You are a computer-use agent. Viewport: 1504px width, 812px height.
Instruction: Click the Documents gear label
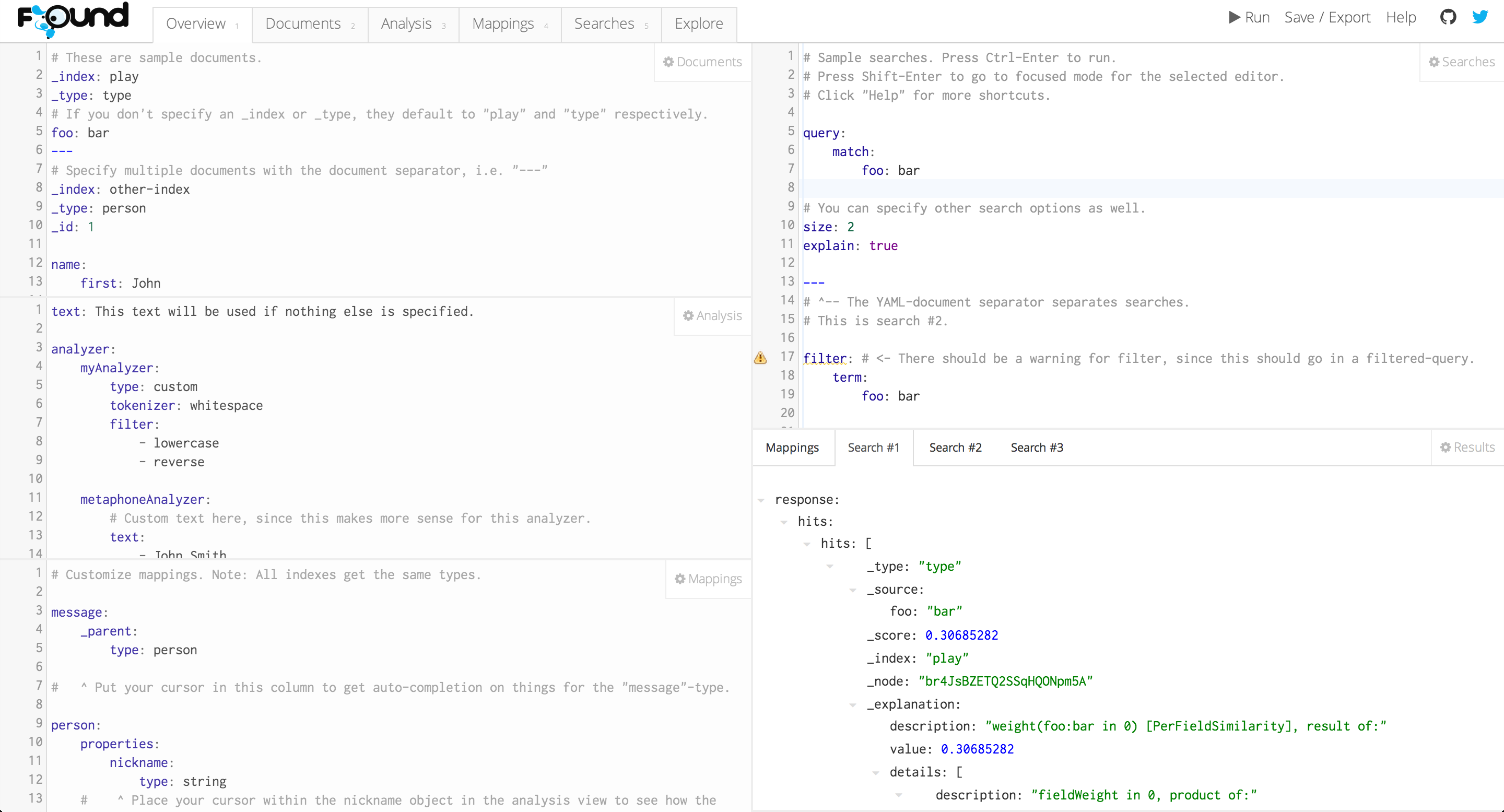coord(702,62)
